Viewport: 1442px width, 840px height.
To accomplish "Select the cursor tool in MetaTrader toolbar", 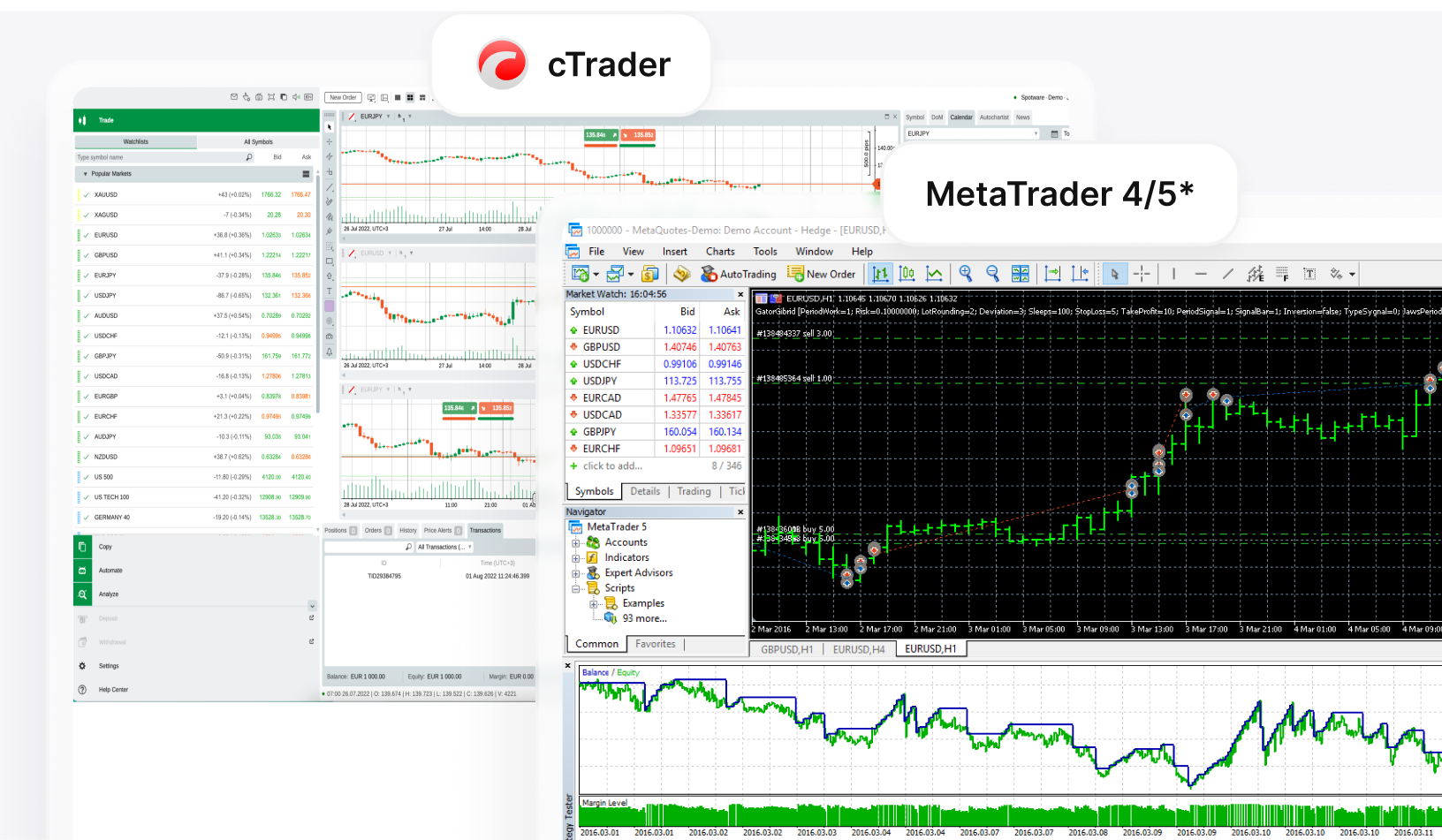I will tap(1115, 274).
